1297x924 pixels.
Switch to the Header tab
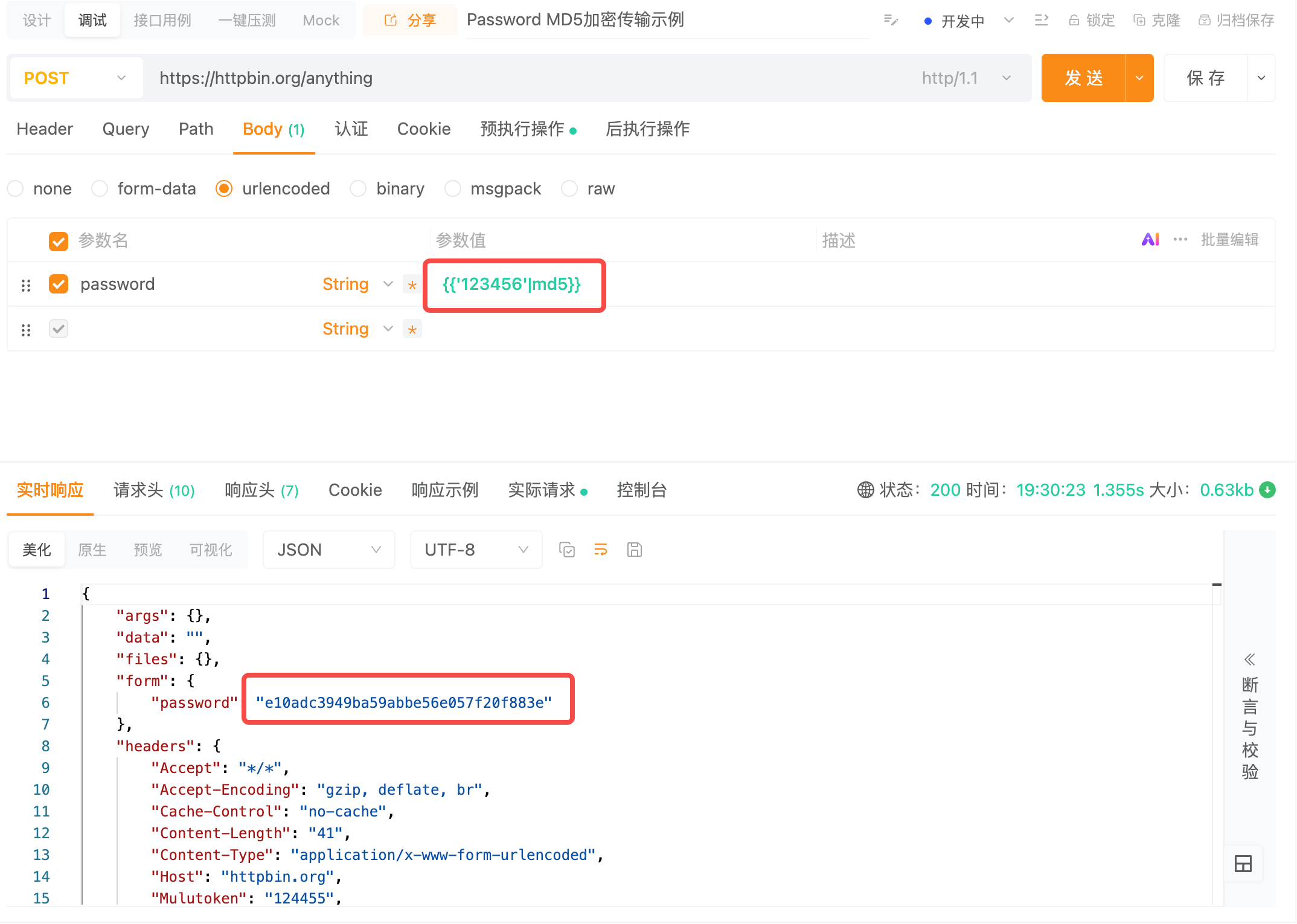(45, 129)
